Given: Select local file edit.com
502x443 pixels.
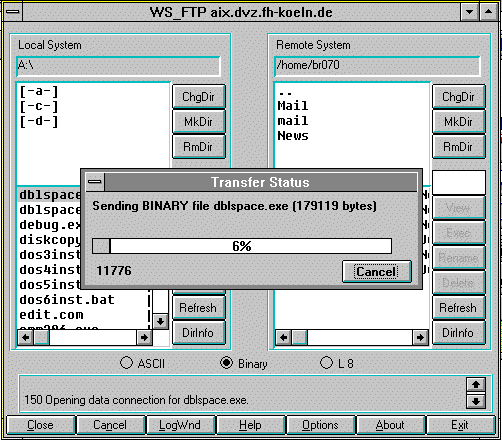Looking at the screenshot, I should [x=51, y=315].
